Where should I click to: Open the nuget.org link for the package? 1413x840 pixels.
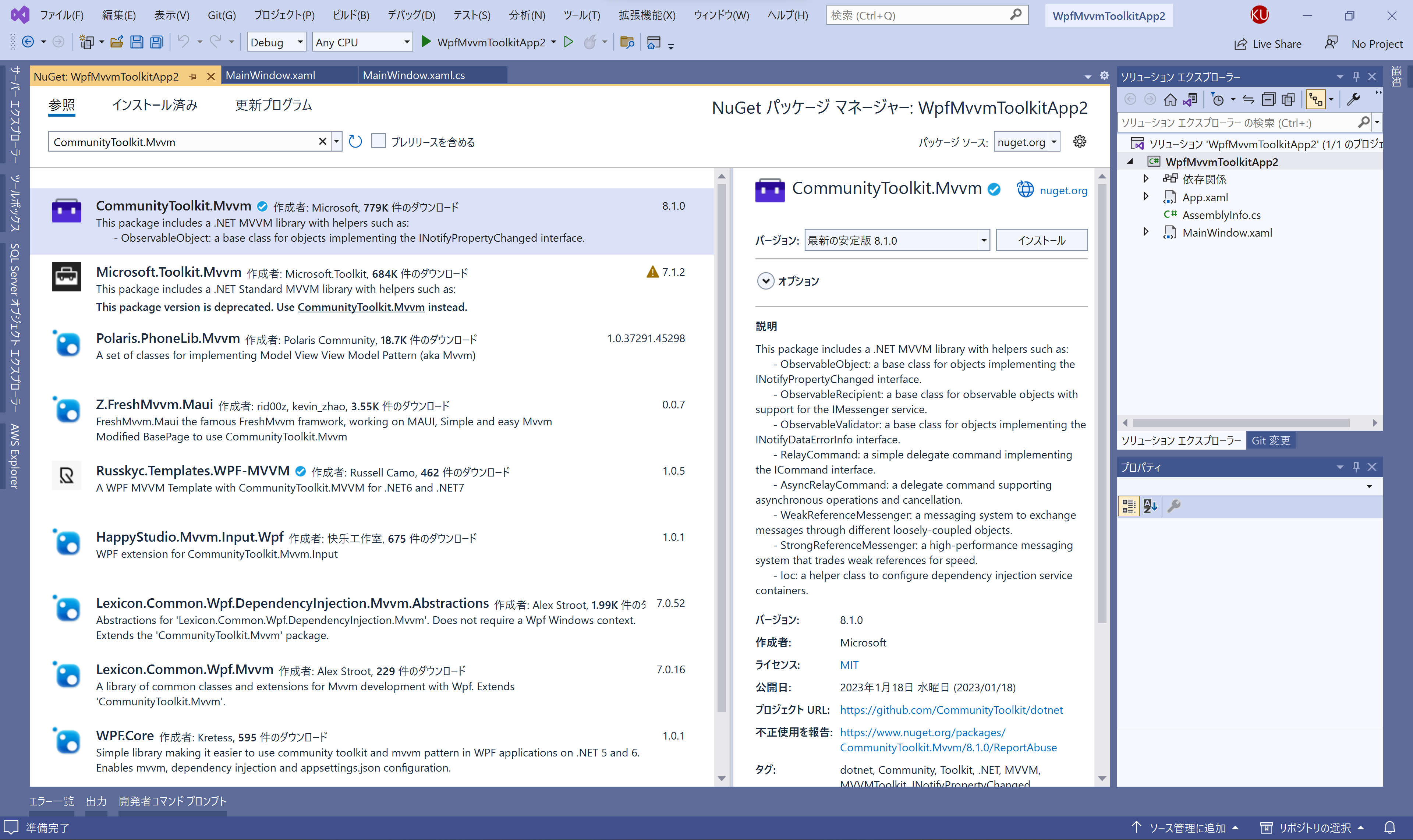click(x=1063, y=190)
